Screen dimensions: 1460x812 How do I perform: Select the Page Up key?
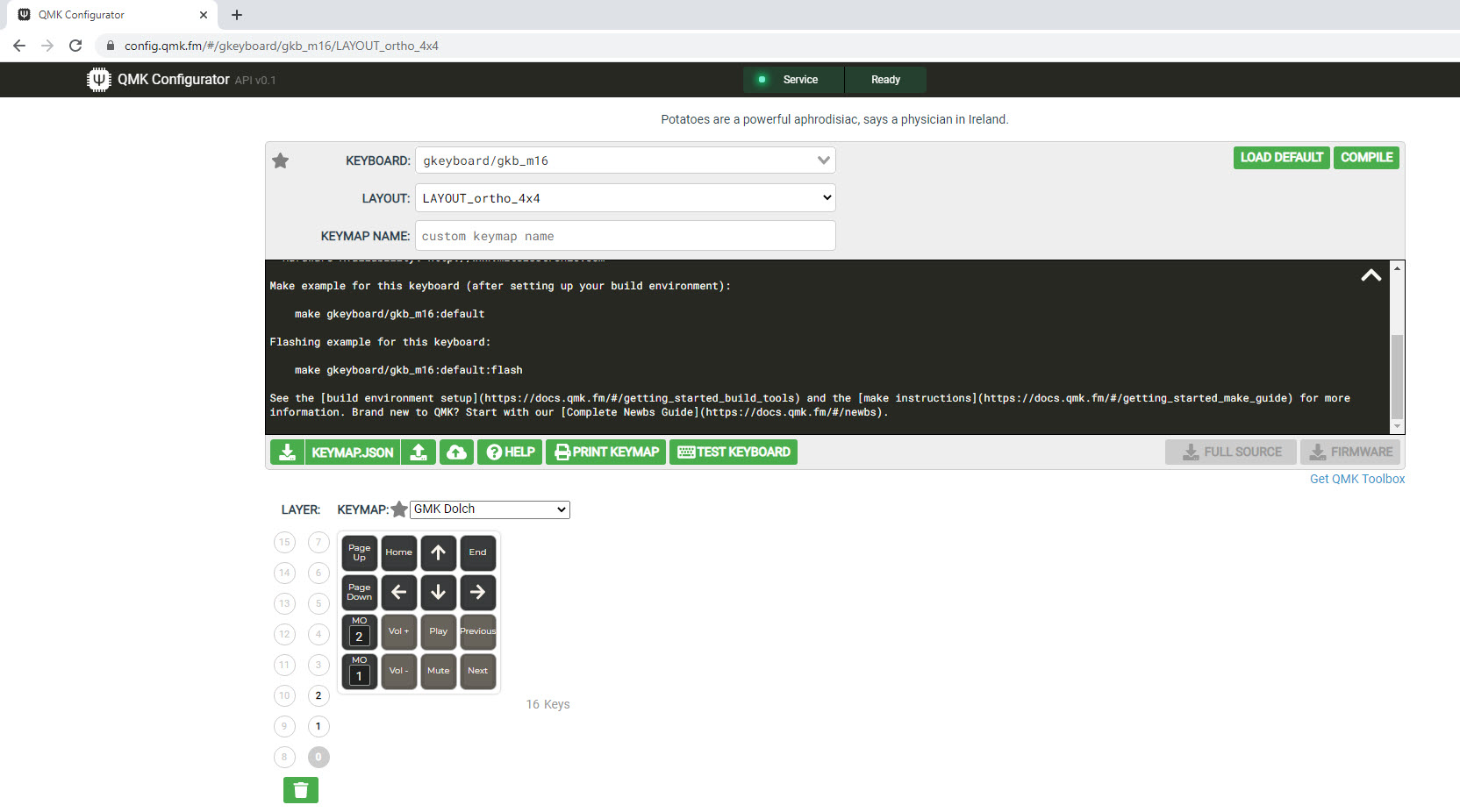tap(360, 552)
